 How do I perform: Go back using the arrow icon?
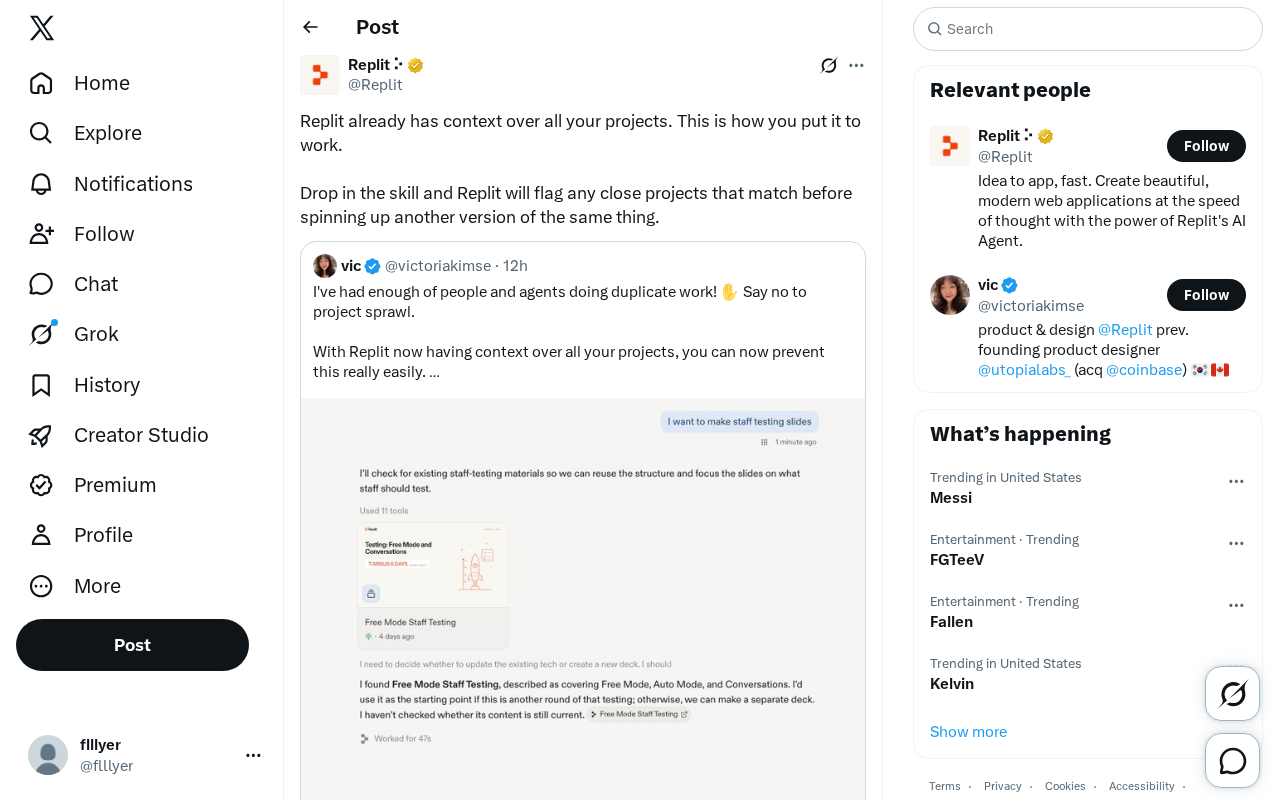pyautogui.click(x=310, y=27)
